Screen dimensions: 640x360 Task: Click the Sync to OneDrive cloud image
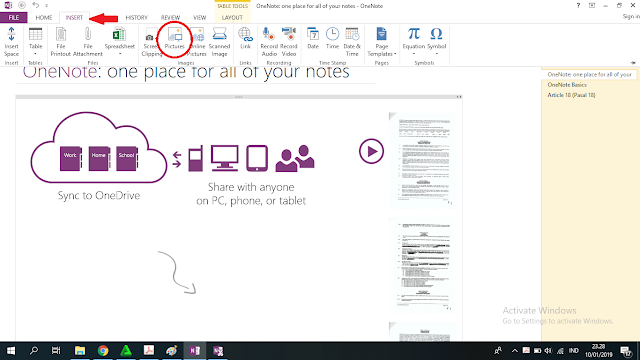(x=99, y=148)
